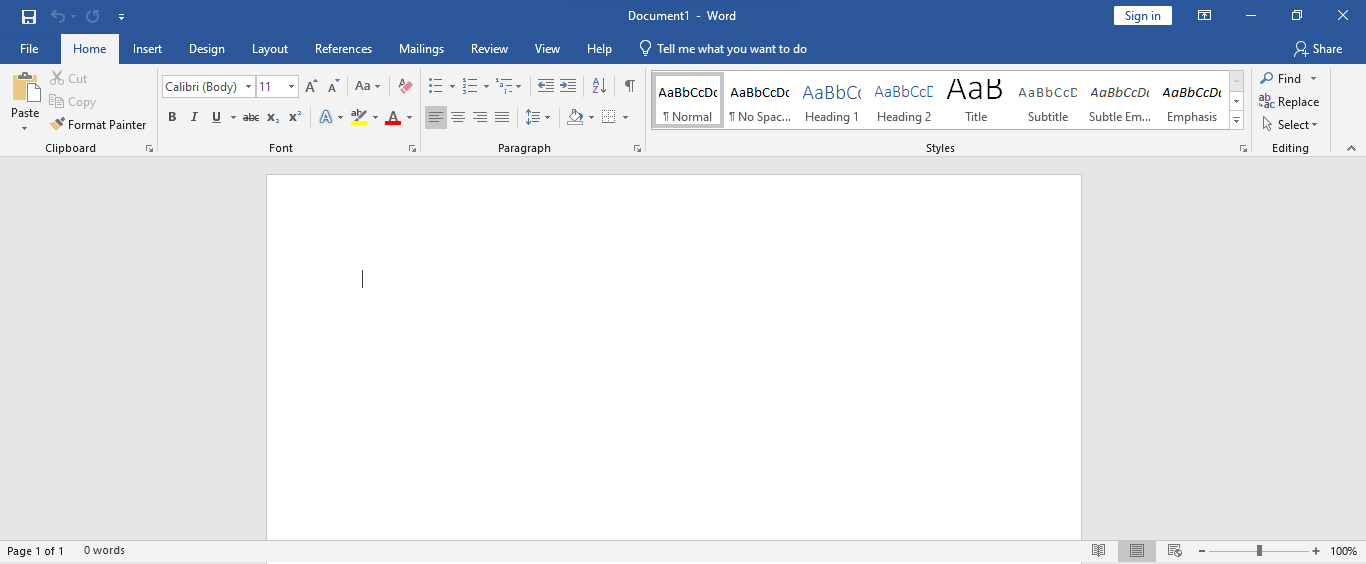The height and width of the screenshot is (564, 1366).
Task: Center the text alignment
Action: tap(458, 117)
